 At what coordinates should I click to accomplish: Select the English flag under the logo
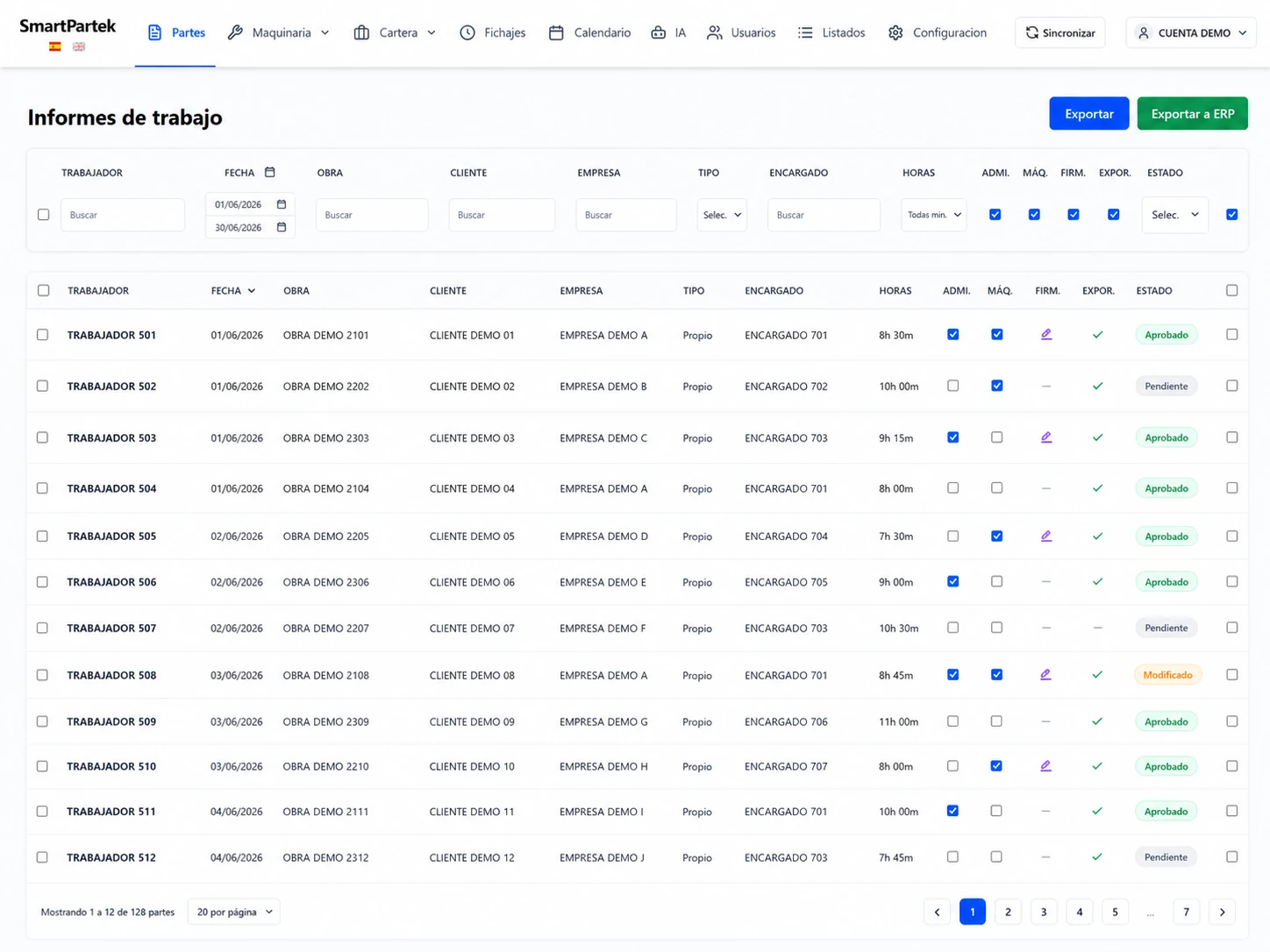79,47
